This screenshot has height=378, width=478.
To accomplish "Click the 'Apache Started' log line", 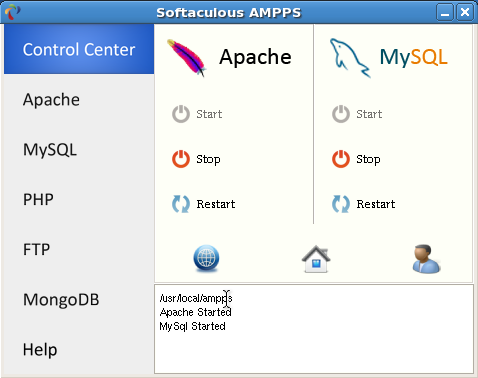I will click(x=196, y=312).
